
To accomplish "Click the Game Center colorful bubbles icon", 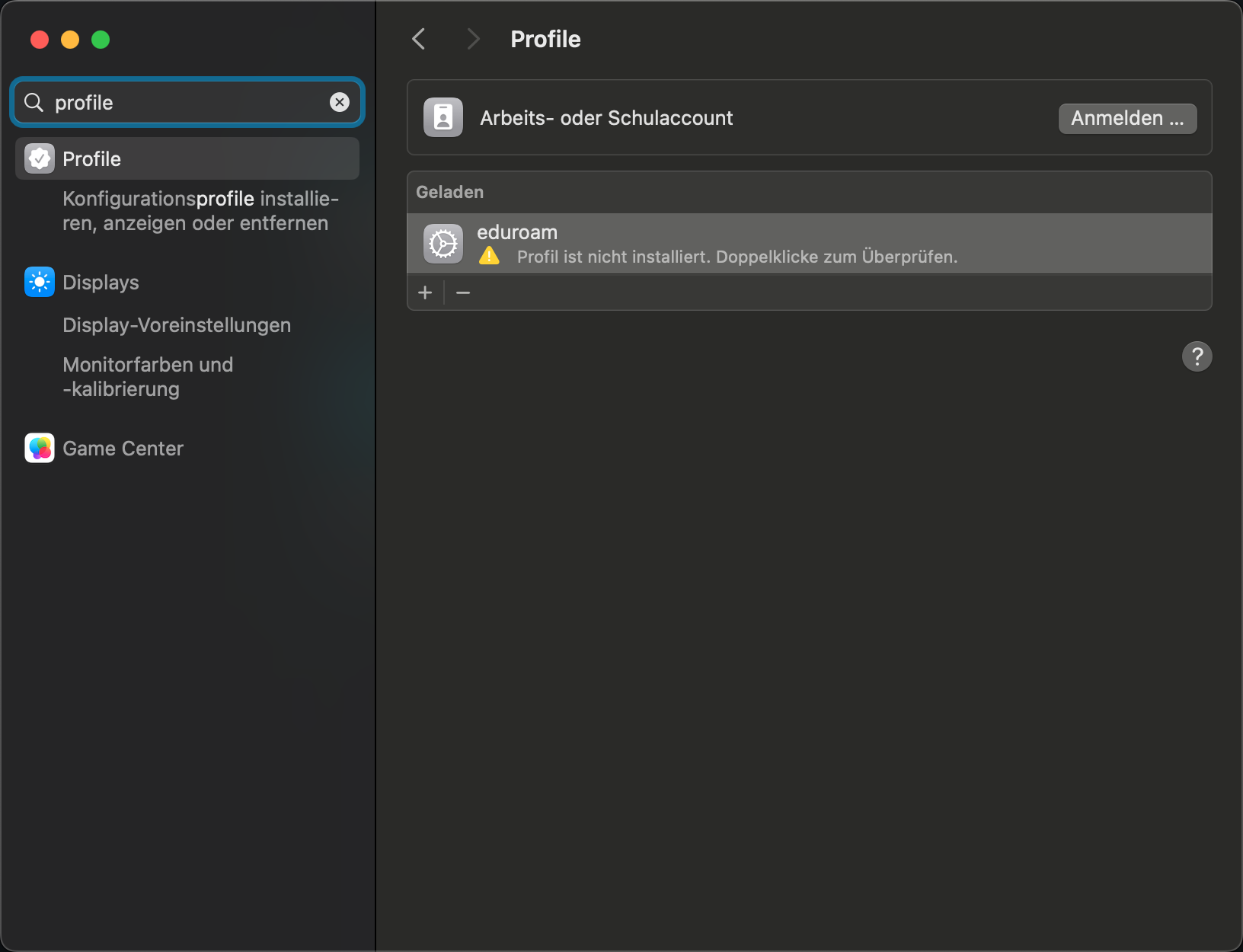I will [x=40, y=448].
